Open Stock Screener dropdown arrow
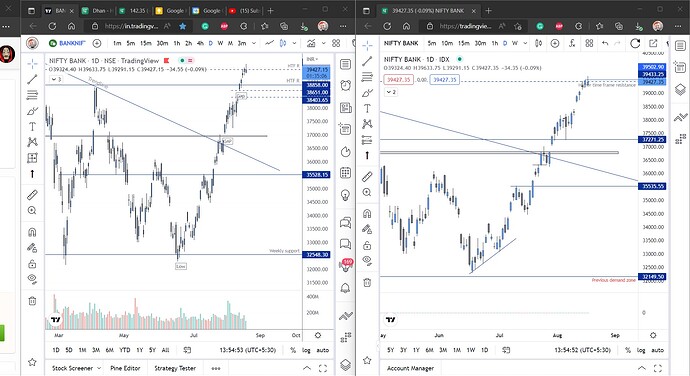690x376 pixels. tap(99, 368)
